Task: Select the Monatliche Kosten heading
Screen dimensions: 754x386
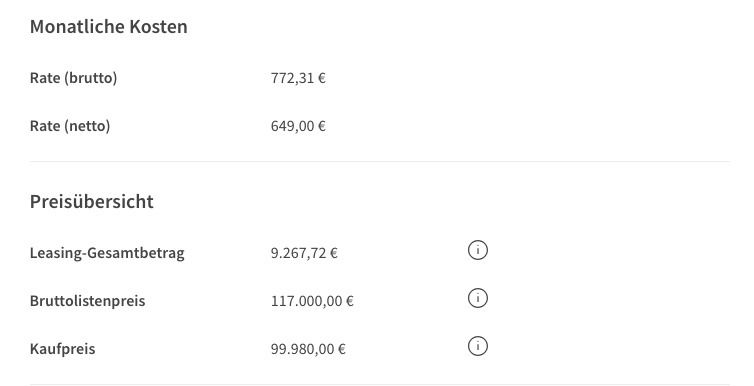Action: coord(109,26)
